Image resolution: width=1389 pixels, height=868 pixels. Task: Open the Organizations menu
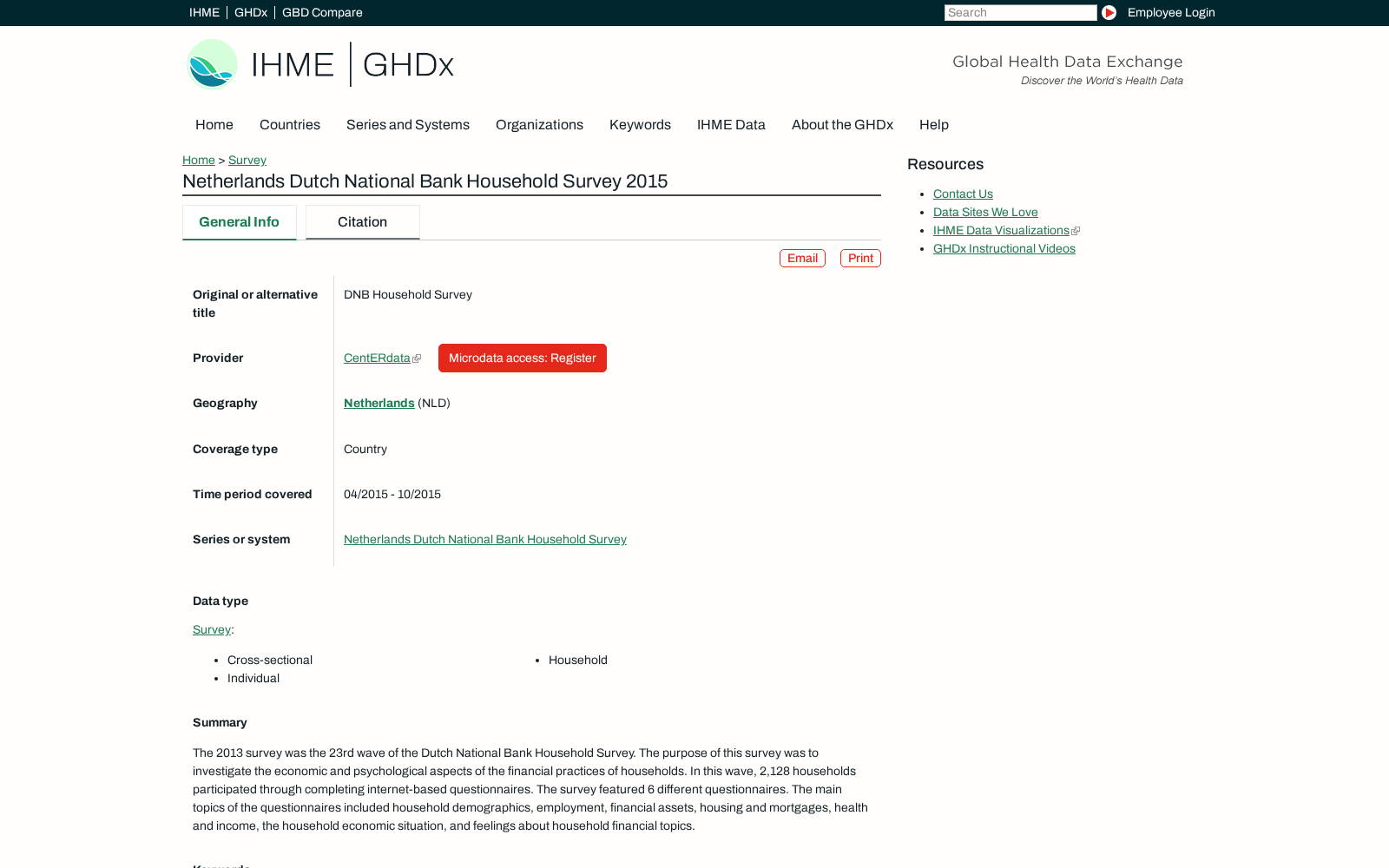tap(539, 125)
